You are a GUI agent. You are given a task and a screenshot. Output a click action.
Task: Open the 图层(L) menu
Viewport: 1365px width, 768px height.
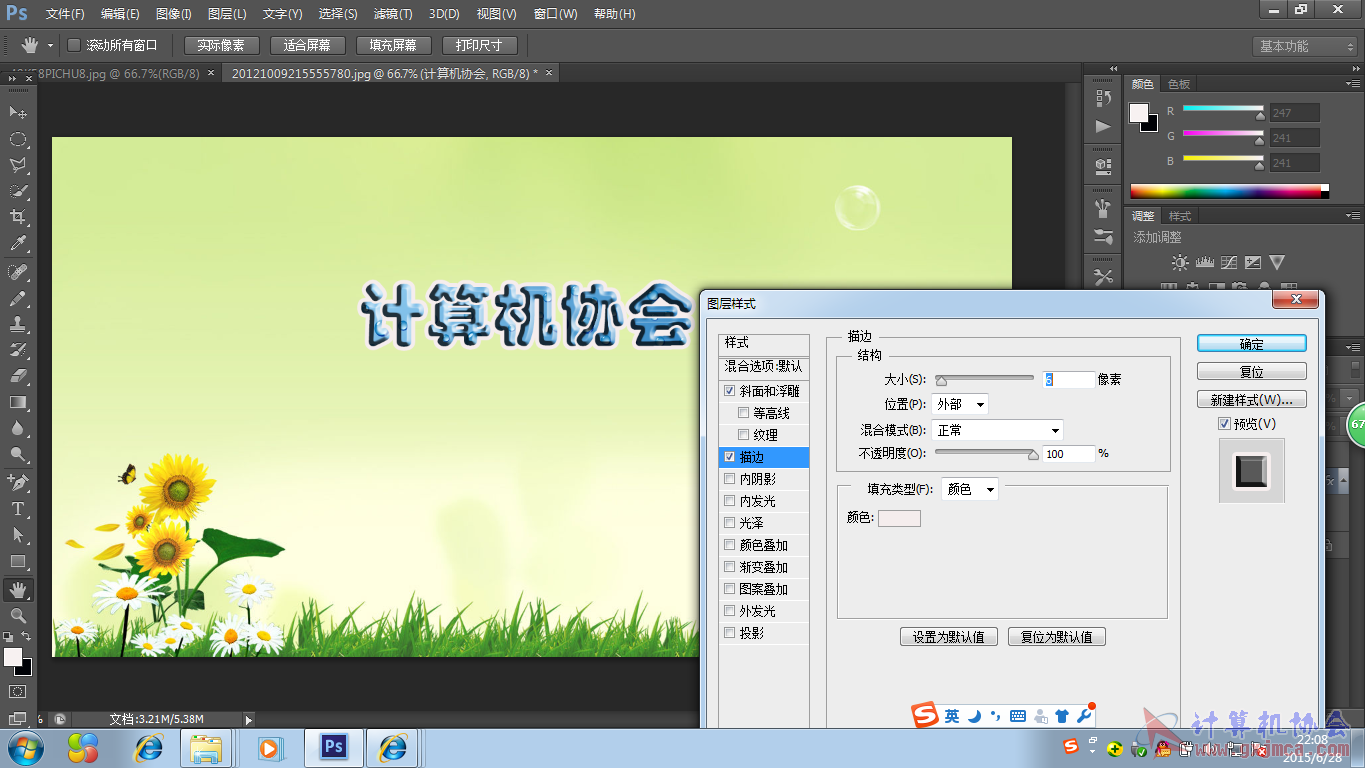(227, 14)
